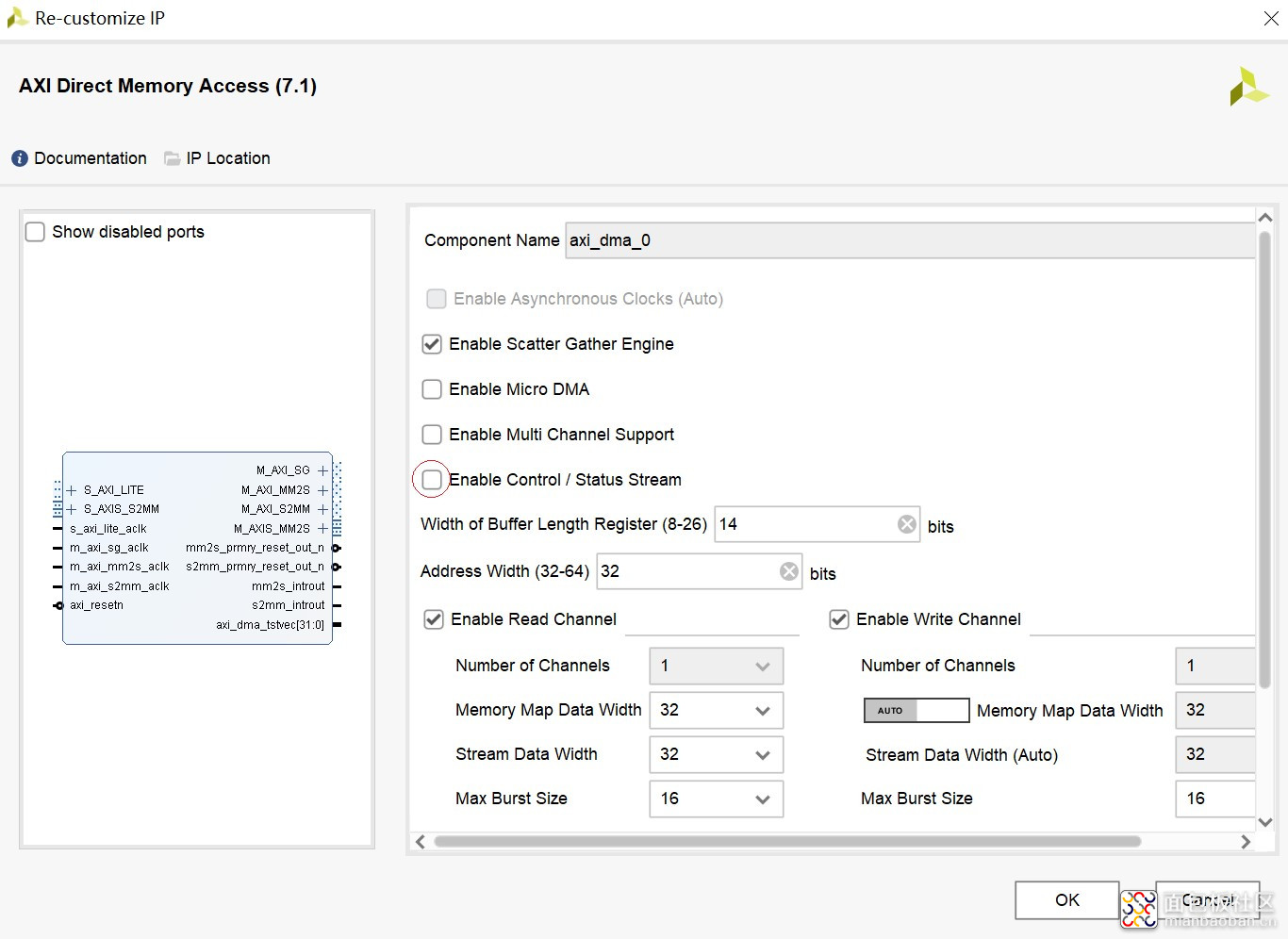Select the mm2s_prmry_reset_out_n port label
Viewport: 1288px width, 939px height.
[x=255, y=548]
